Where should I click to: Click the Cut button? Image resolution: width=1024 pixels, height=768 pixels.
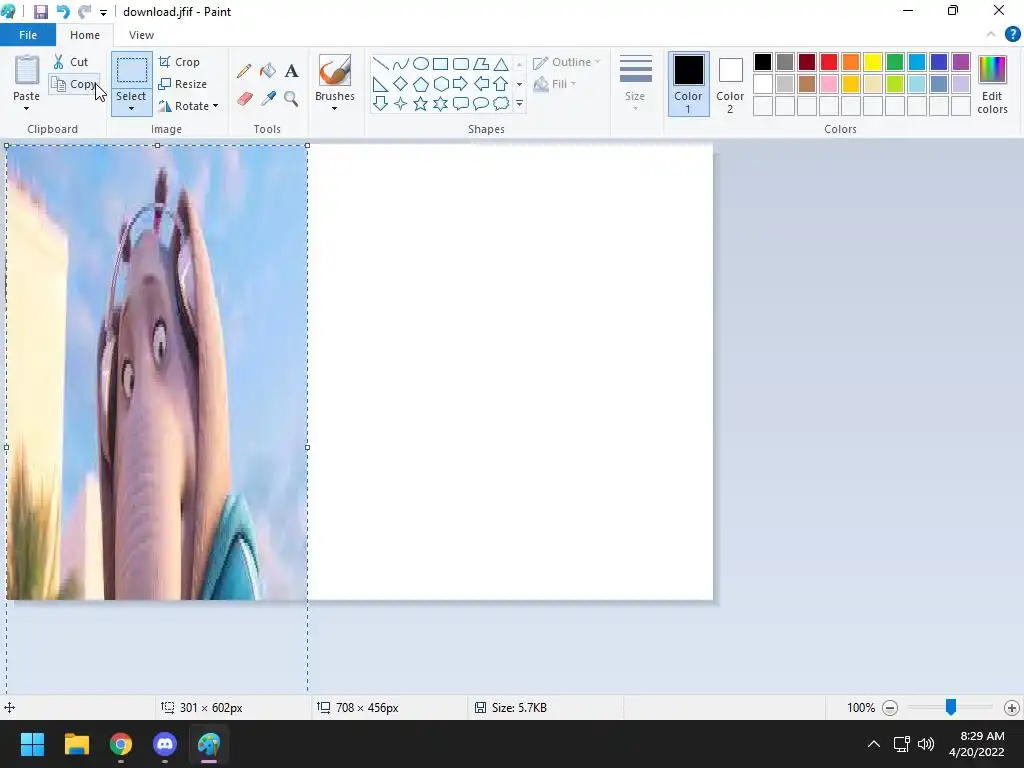coord(71,62)
